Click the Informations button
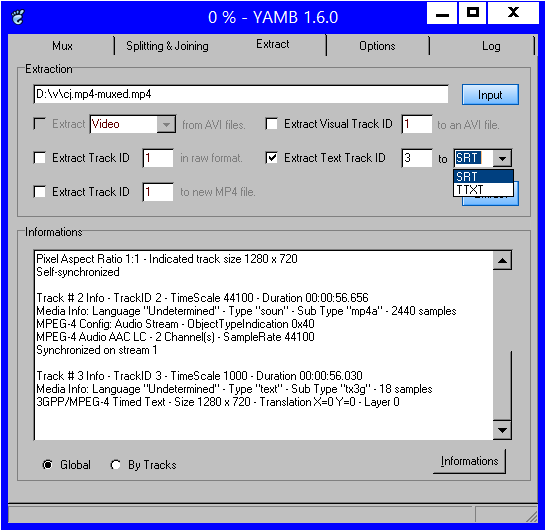The height and width of the screenshot is (531, 546). (469, 461)
